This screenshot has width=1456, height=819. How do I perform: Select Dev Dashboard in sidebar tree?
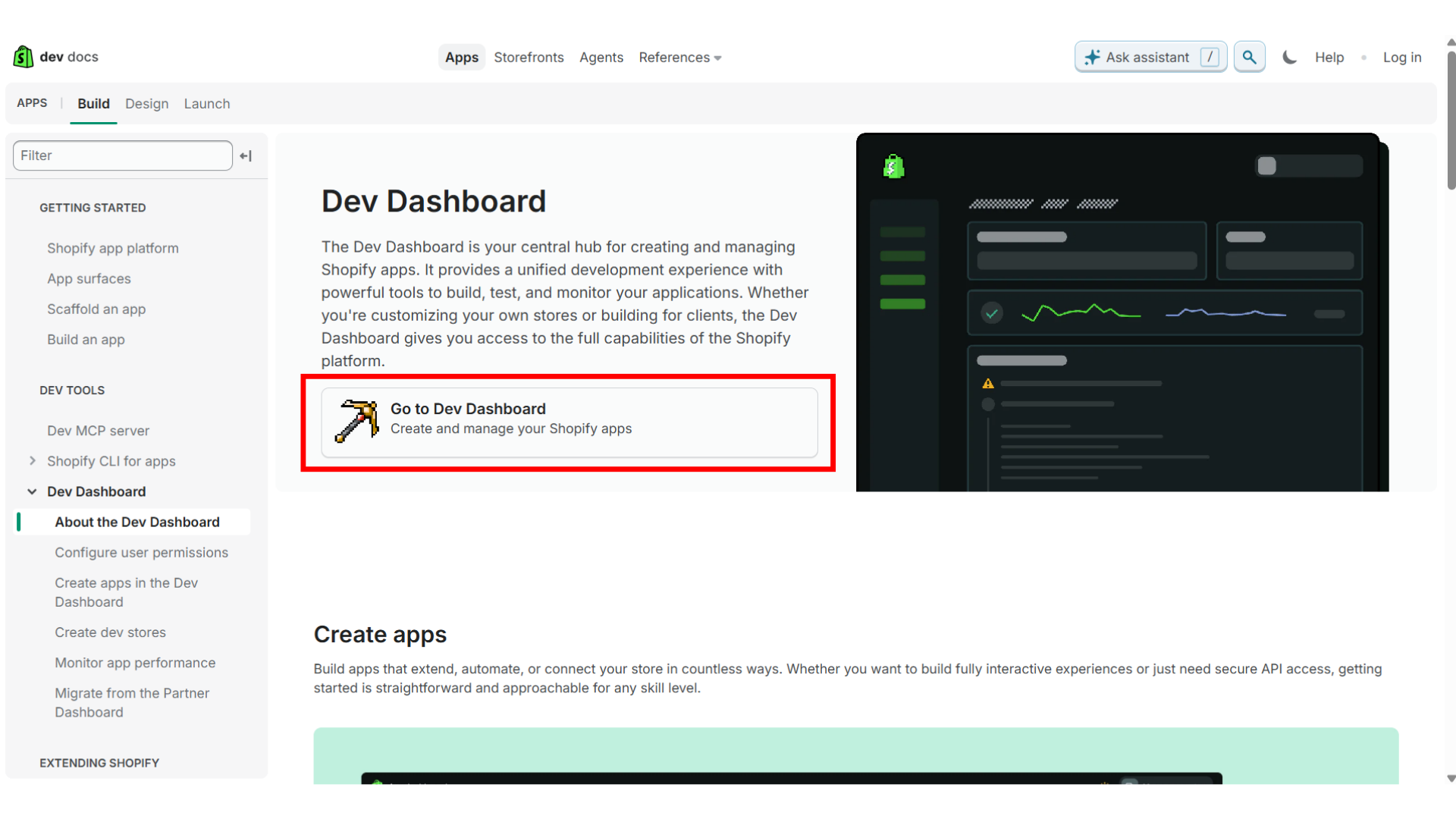(x=96, y=491)
